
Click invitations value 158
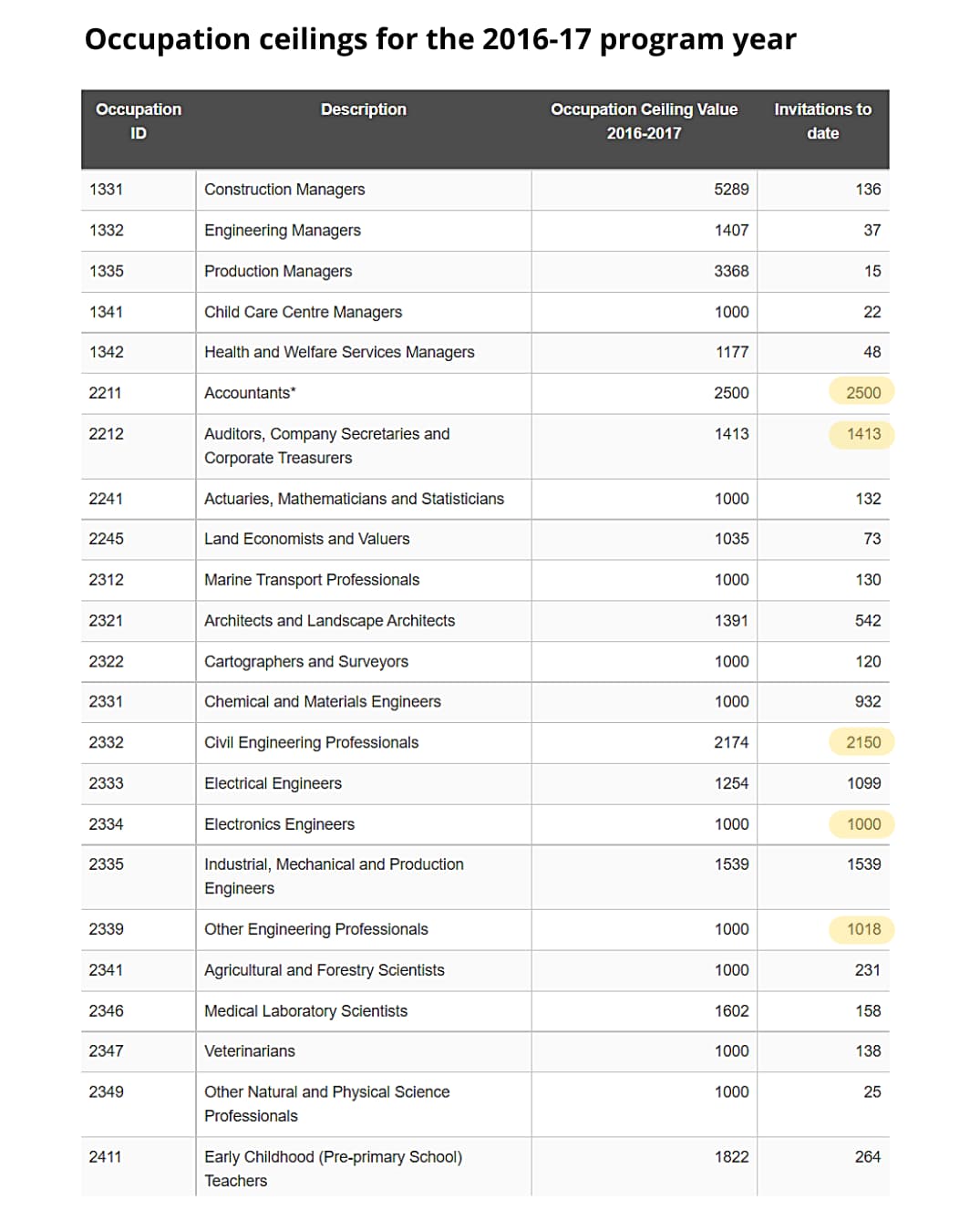tap(868, 1011)
